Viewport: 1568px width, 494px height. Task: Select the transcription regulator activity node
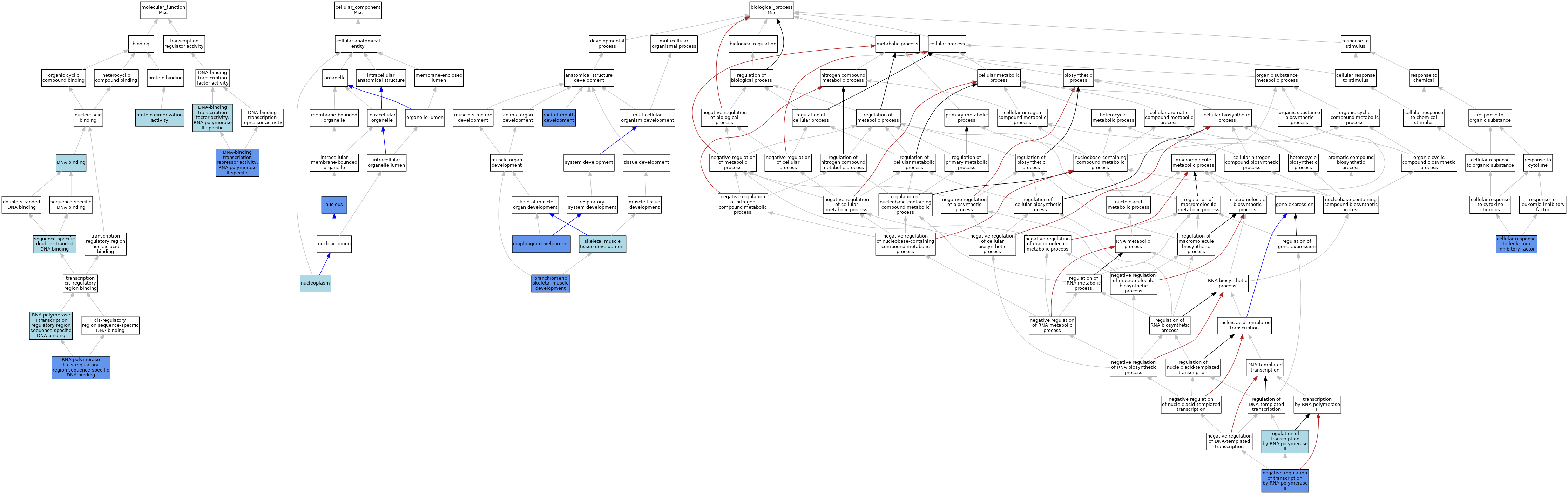pos(184,44)
